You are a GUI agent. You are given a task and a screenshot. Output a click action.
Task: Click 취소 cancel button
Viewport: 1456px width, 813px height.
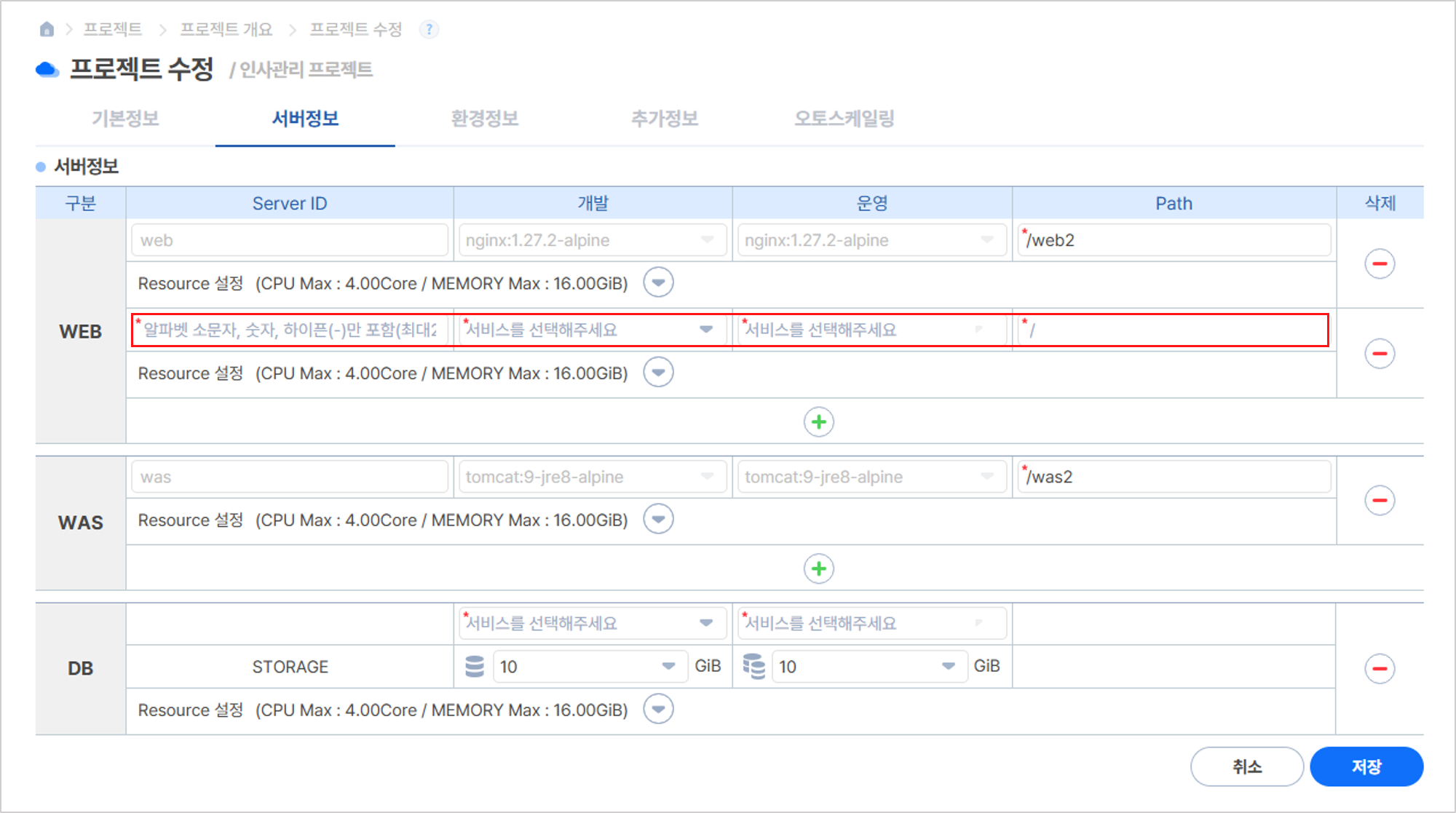(x=1247, y=766)
